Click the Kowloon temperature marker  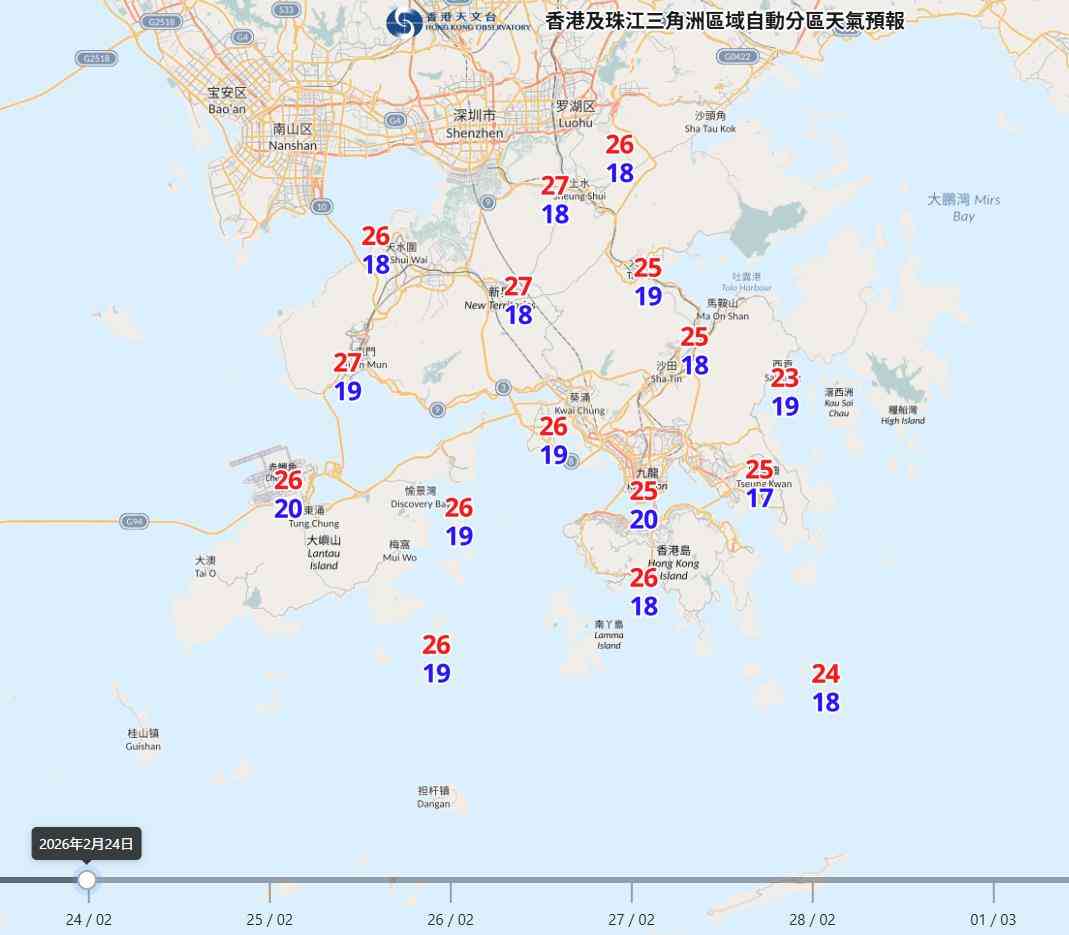tap(644, 506)
